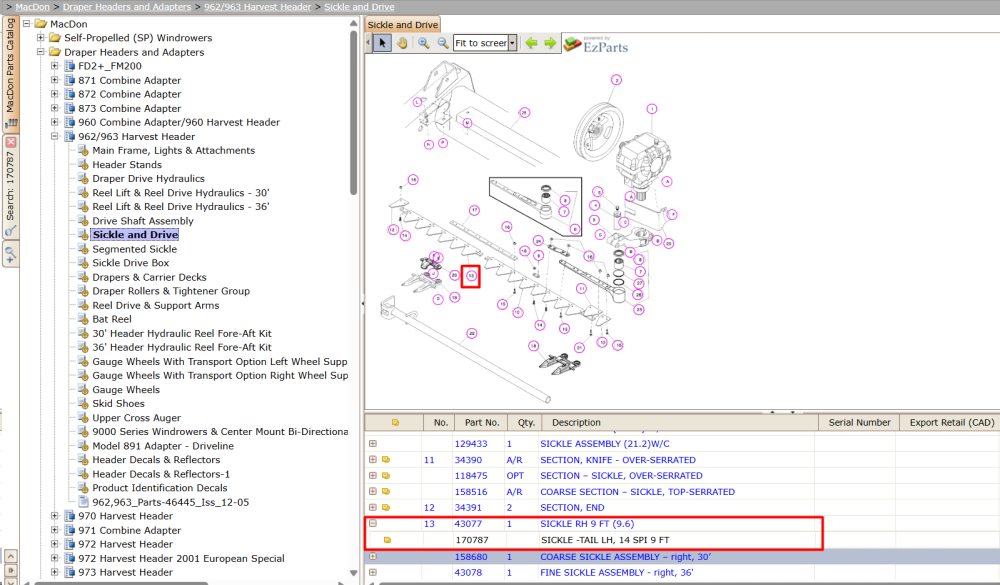This screenshot has height=585, width=1000.
Task: Open the Fit to screen zoom dropdown
Action: 512,43
